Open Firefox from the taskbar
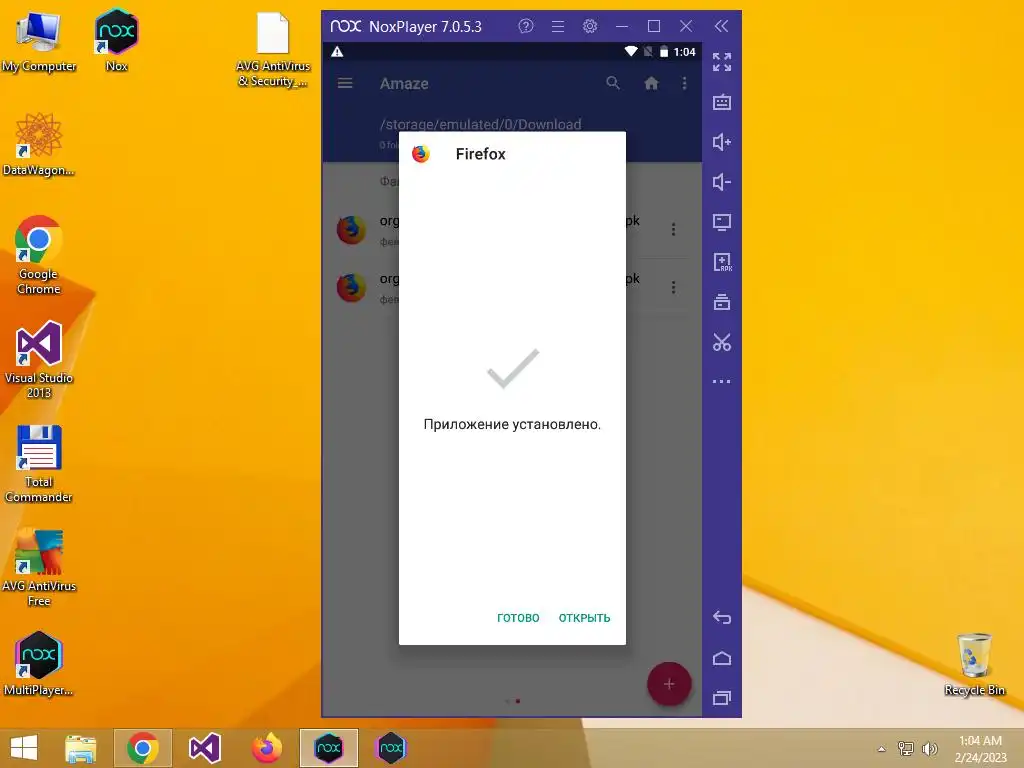Screen dimensions: 1024x768 point(266,748)
